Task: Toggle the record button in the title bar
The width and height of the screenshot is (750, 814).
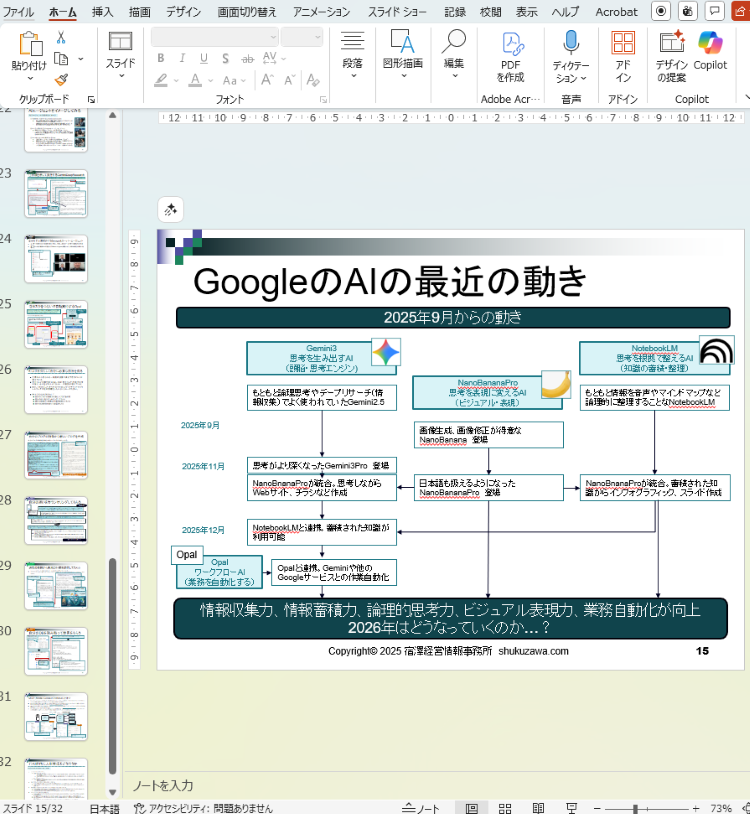Action: 661,11
